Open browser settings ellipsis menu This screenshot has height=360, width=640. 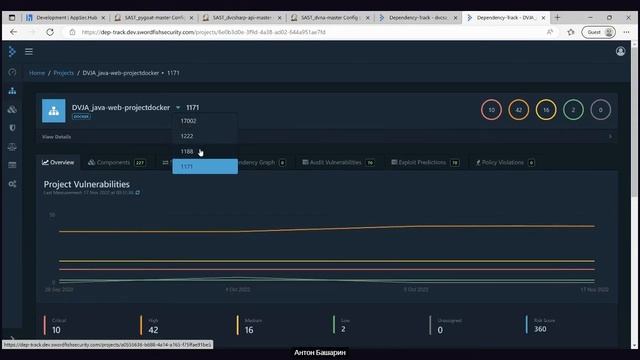[x=626, y=32]
